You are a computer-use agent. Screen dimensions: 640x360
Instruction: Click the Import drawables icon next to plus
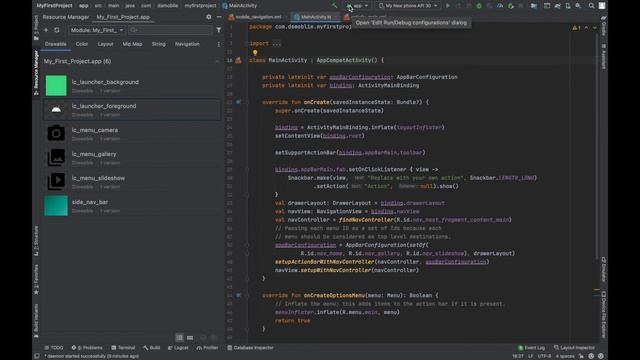click(57, 30)
